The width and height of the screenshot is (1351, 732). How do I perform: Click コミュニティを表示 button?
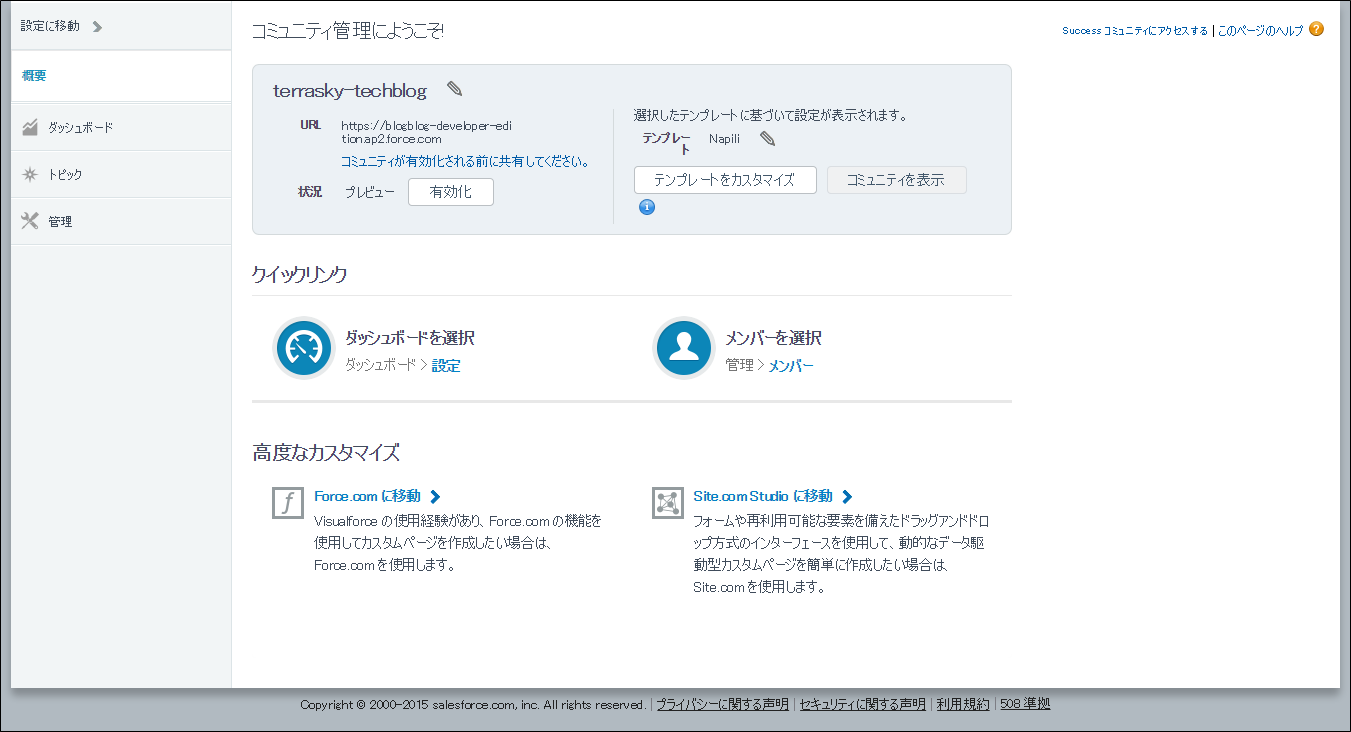896,180
